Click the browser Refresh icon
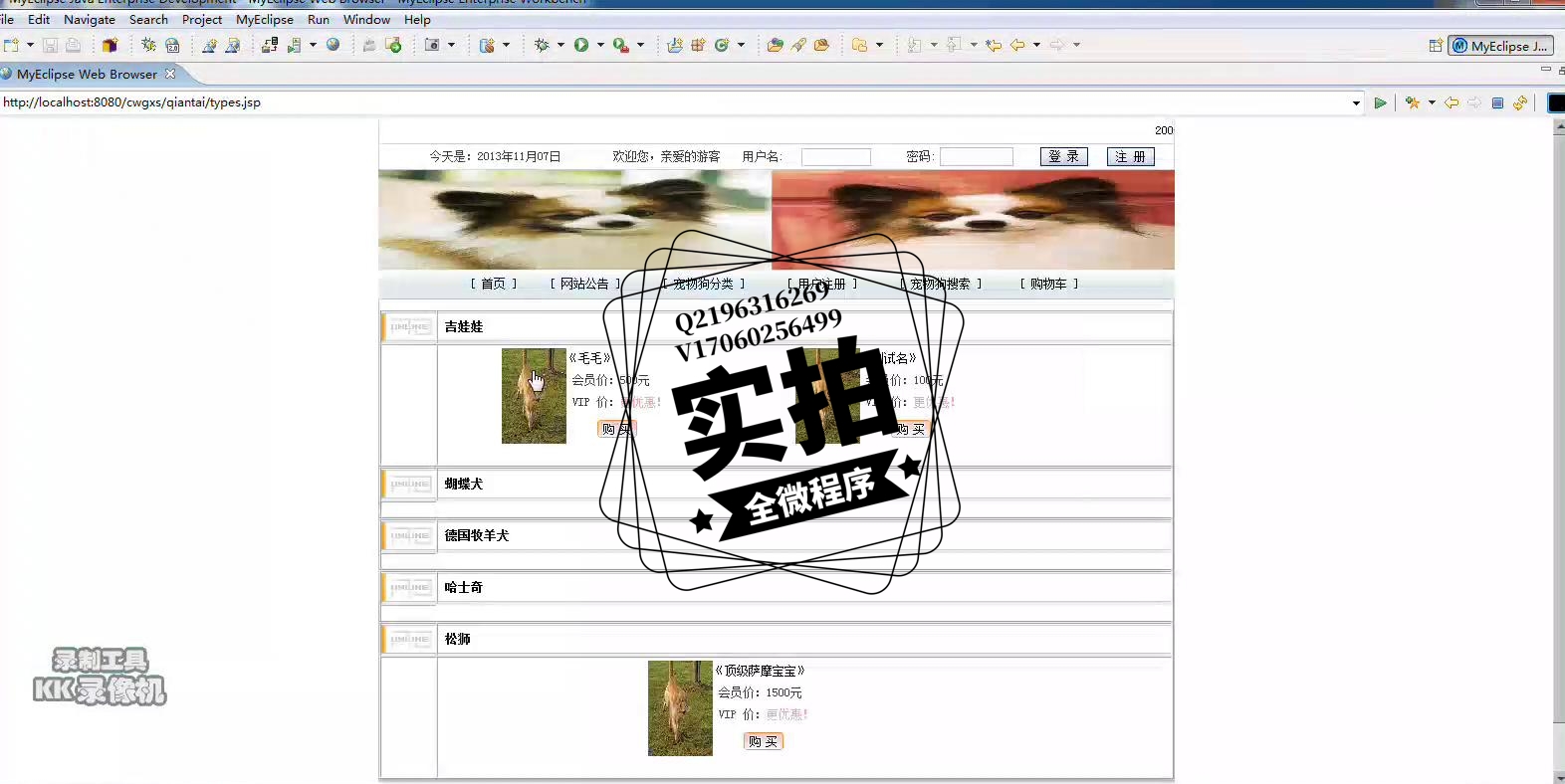Image resolution: width=1565 pixels, height=784 pixels. pos(1520,102)
